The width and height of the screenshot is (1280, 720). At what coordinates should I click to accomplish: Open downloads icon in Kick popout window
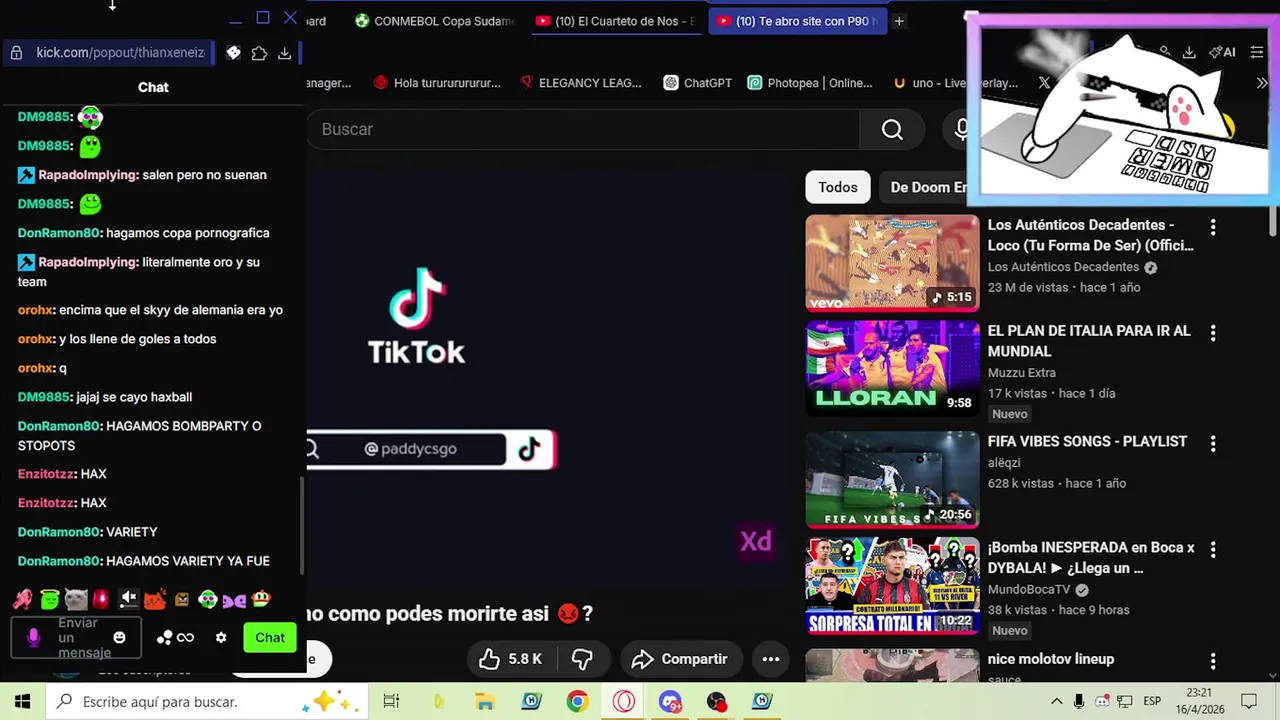284,52
